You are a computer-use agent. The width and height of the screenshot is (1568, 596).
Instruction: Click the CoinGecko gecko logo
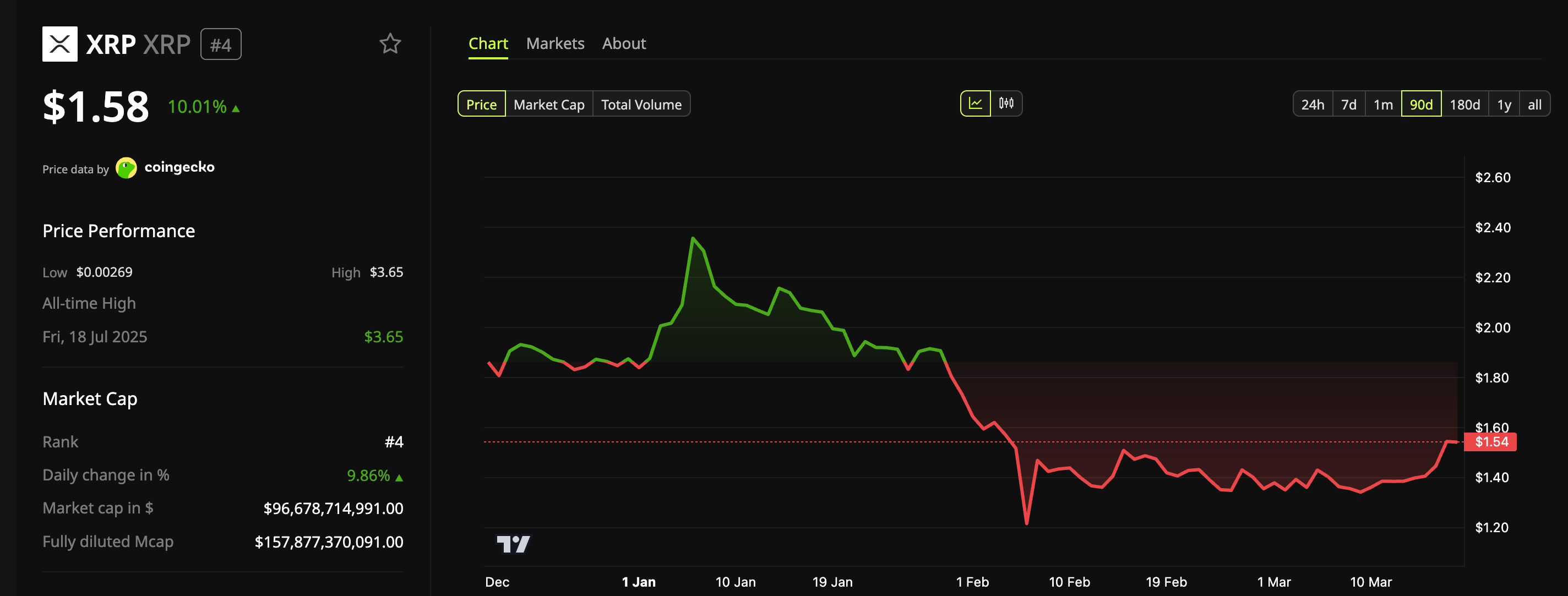[x=126, y=167]
